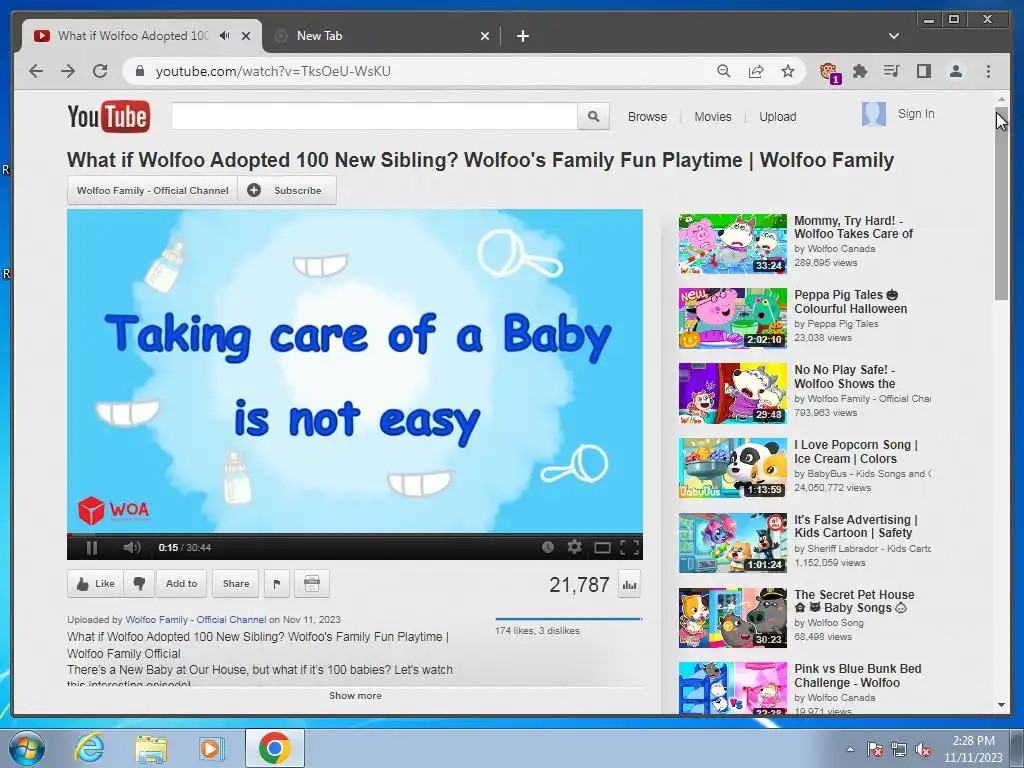Show hidden tray icons arrow
This screenshot has height=768, width=1024.
850,749
